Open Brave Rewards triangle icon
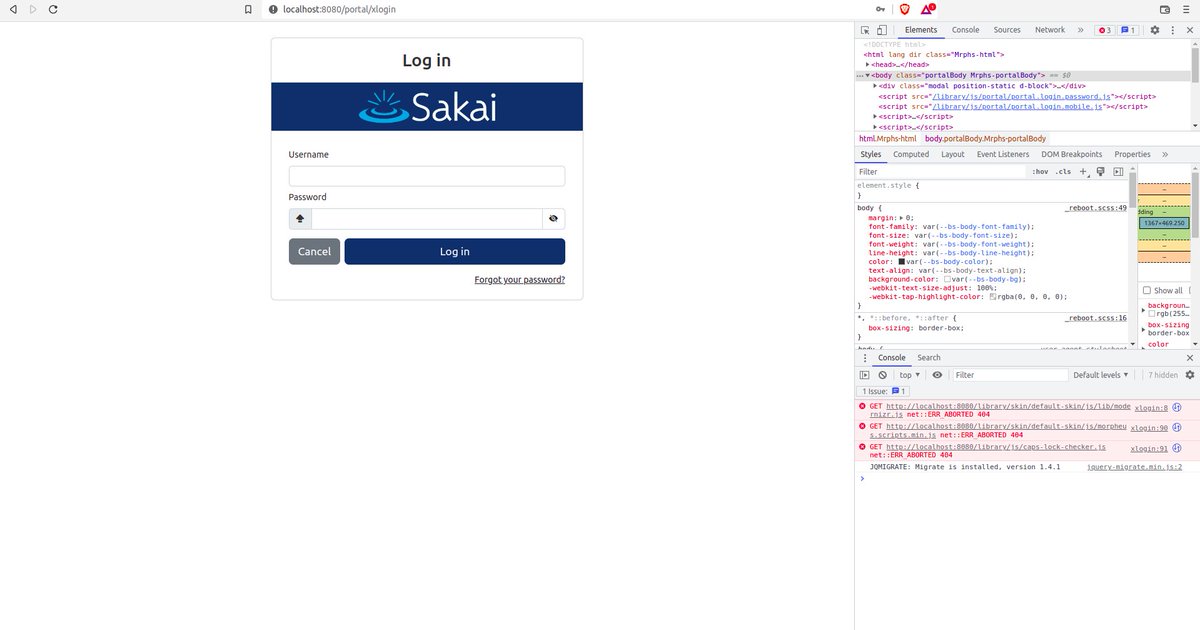 [928, 9]
